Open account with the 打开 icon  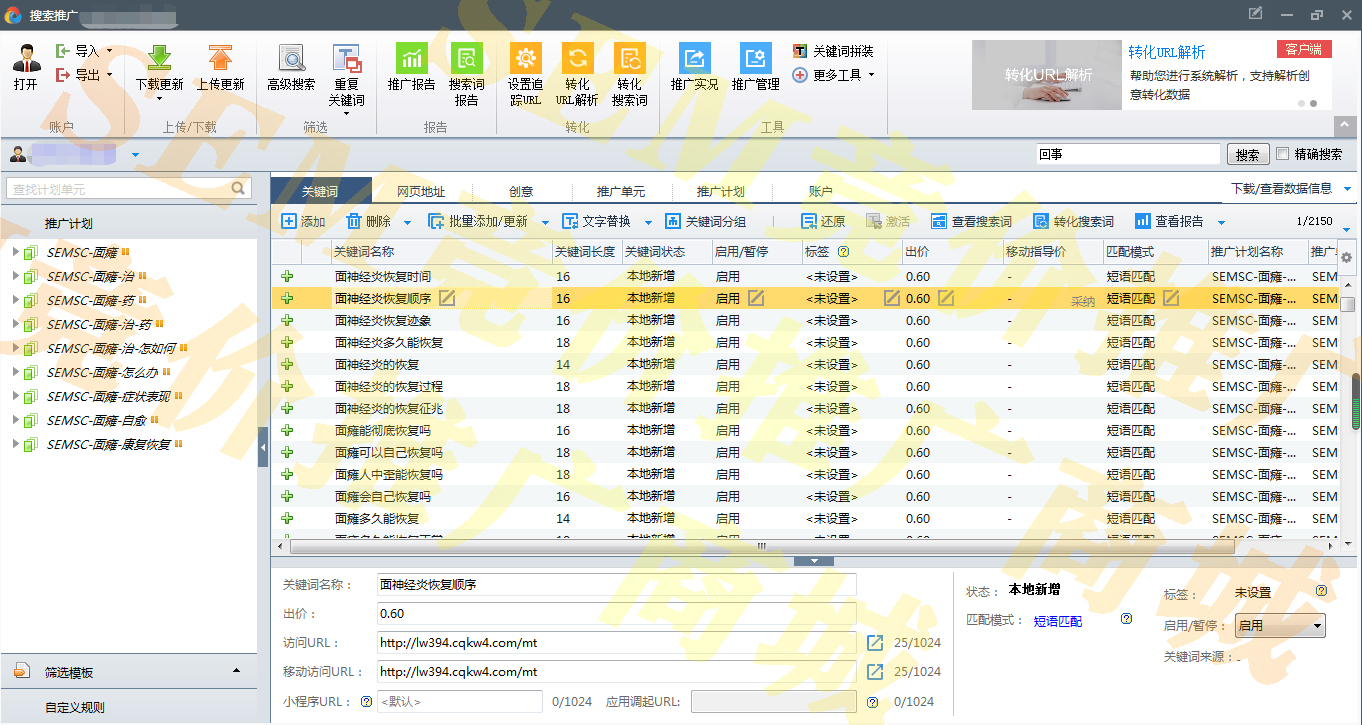26,59
